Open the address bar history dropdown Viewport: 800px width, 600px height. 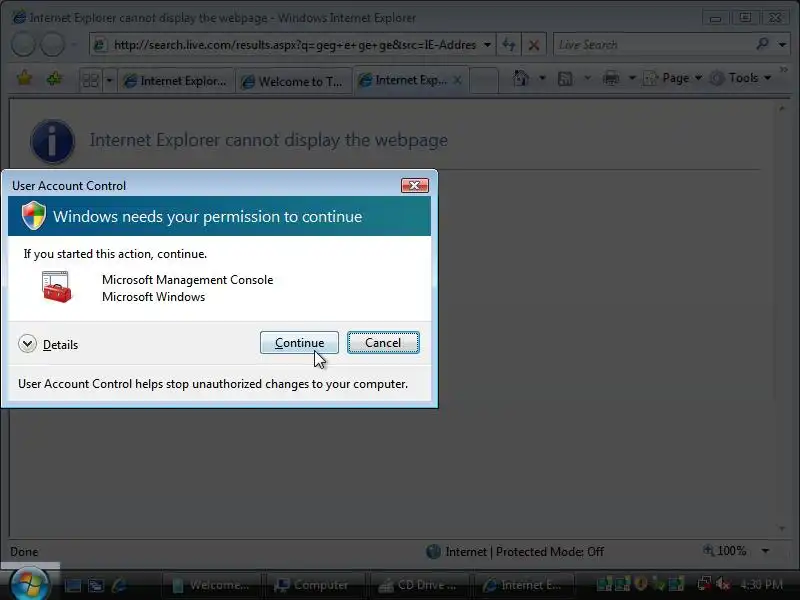487,45
